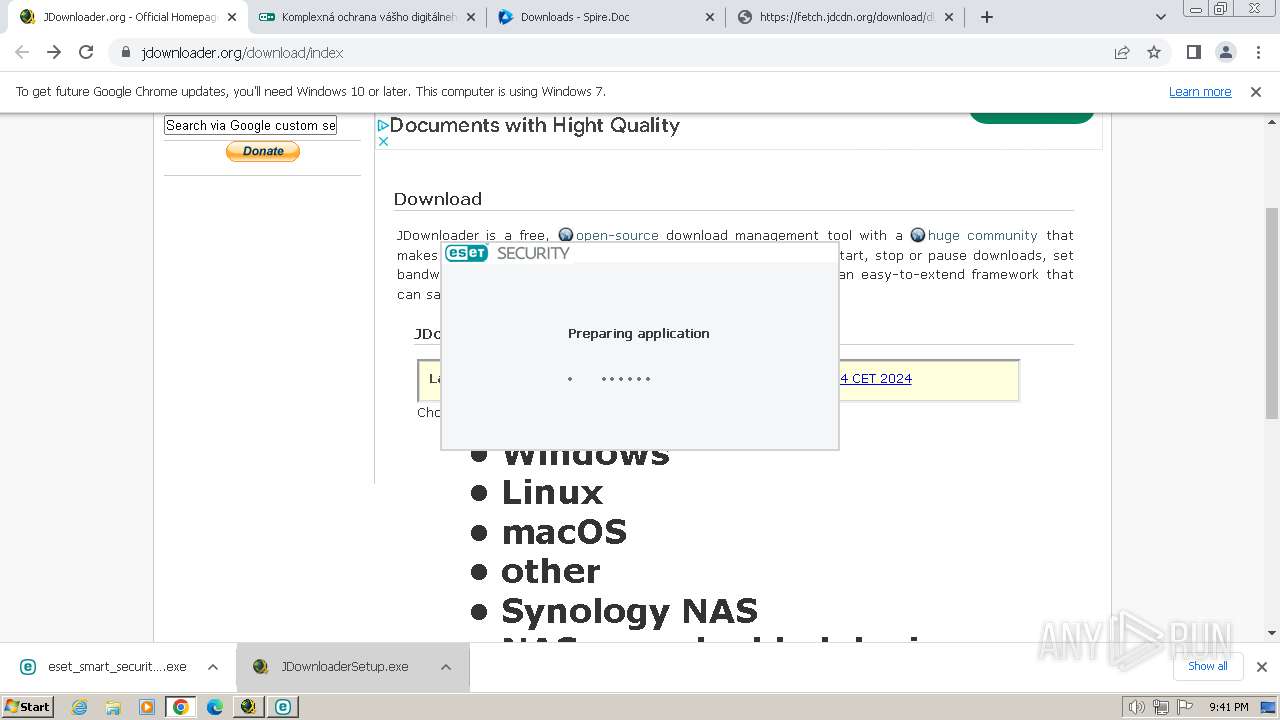Reload the current page
This screenshot has width=1280, height=720.
coord(86,52)
